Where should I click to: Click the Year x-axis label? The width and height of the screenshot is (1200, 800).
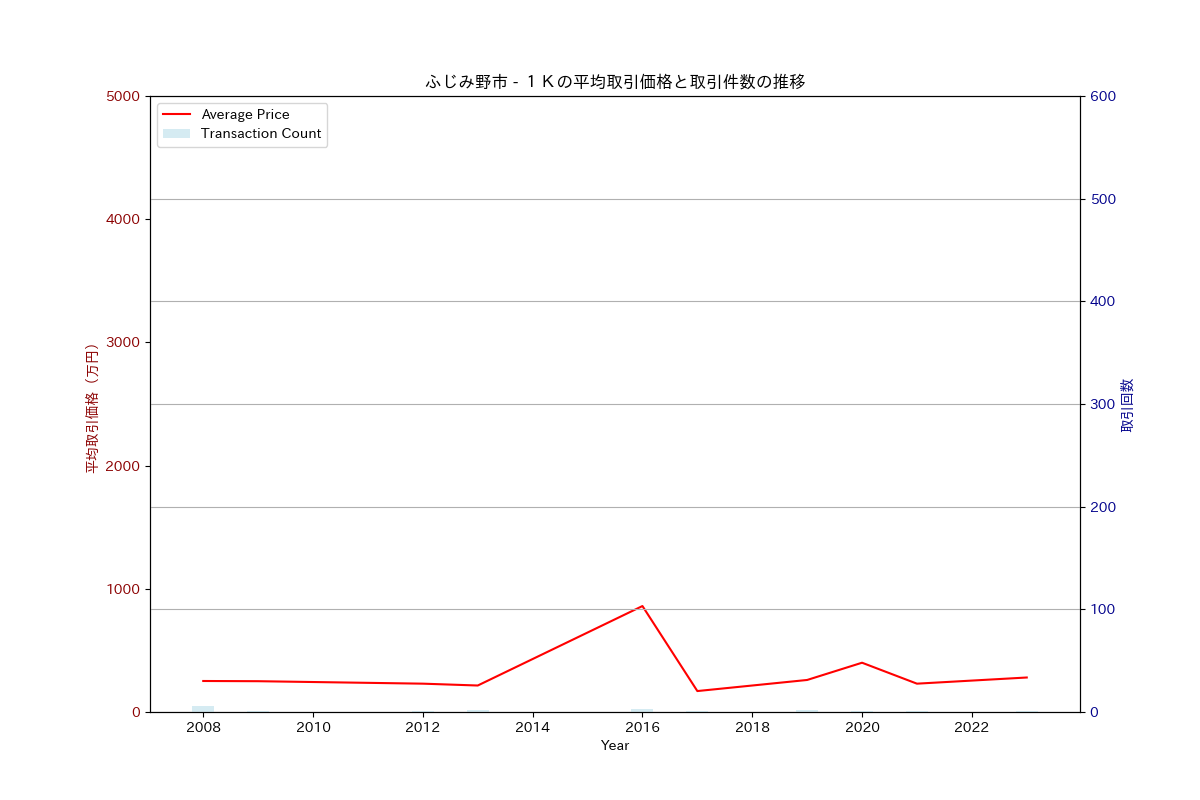tap(615, 746)
